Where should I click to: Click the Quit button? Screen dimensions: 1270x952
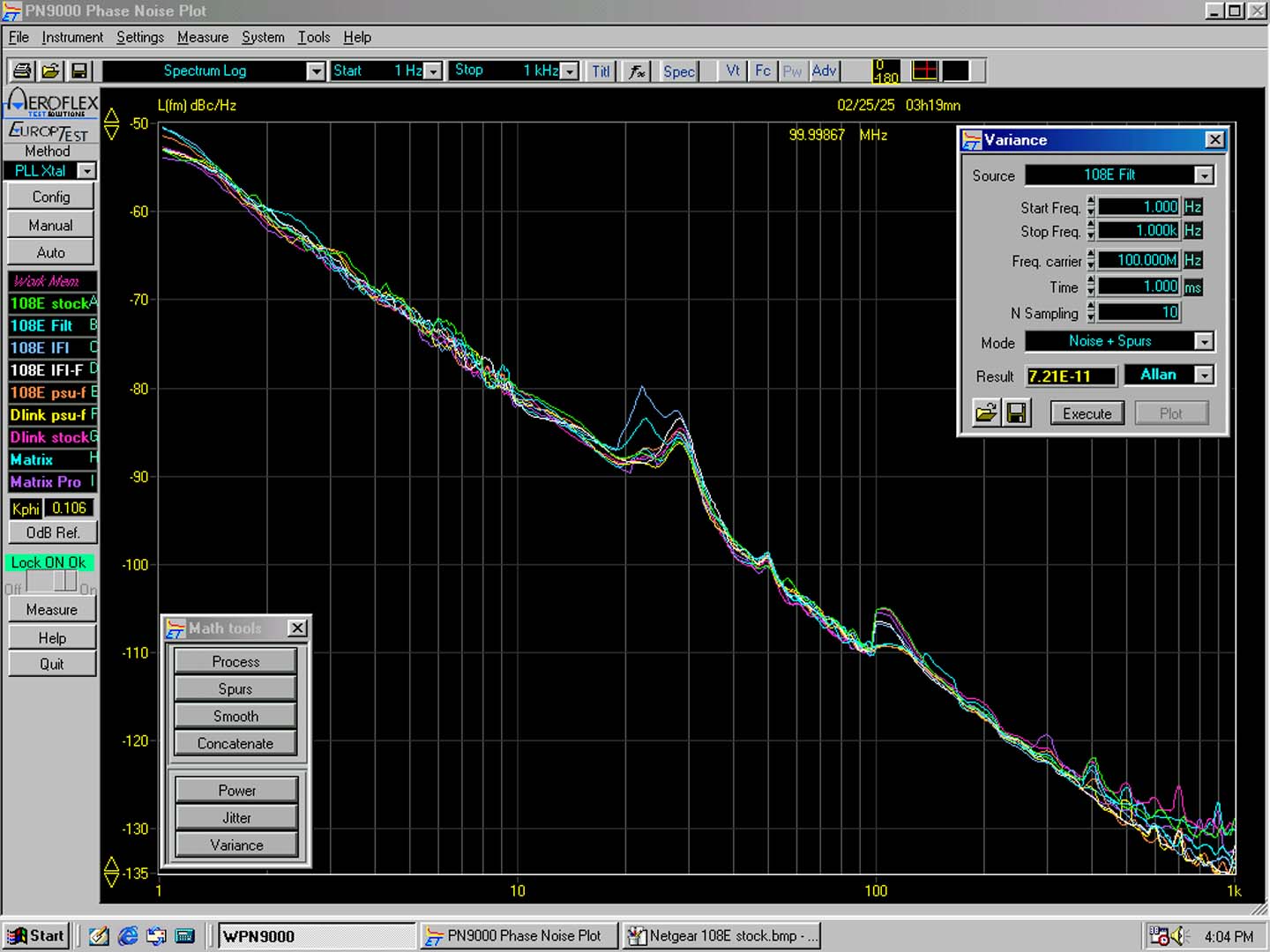(x=51, y=664)
